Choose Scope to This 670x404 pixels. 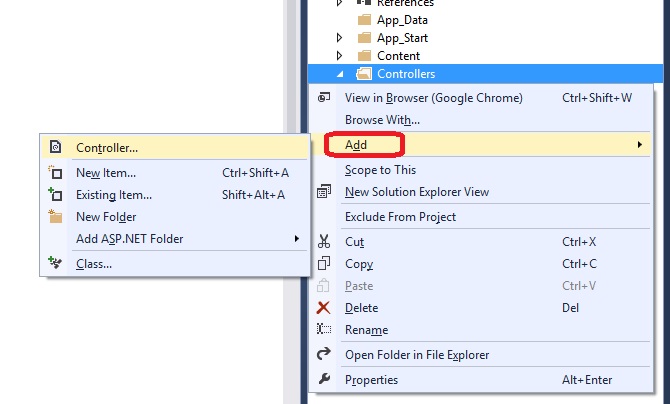pyautogui.click(x=380, y=170)
